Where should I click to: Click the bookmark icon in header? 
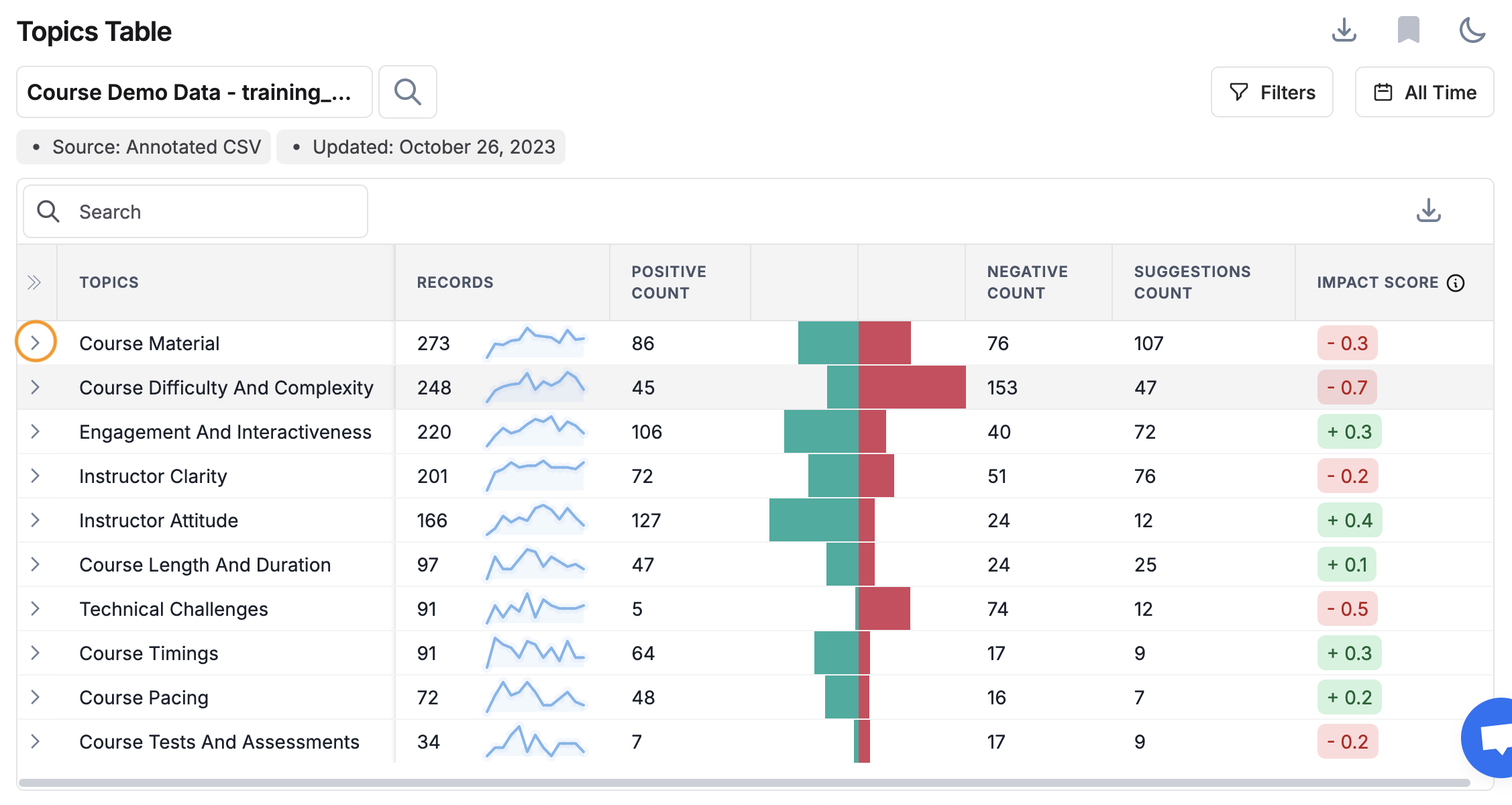(1408, 30)
